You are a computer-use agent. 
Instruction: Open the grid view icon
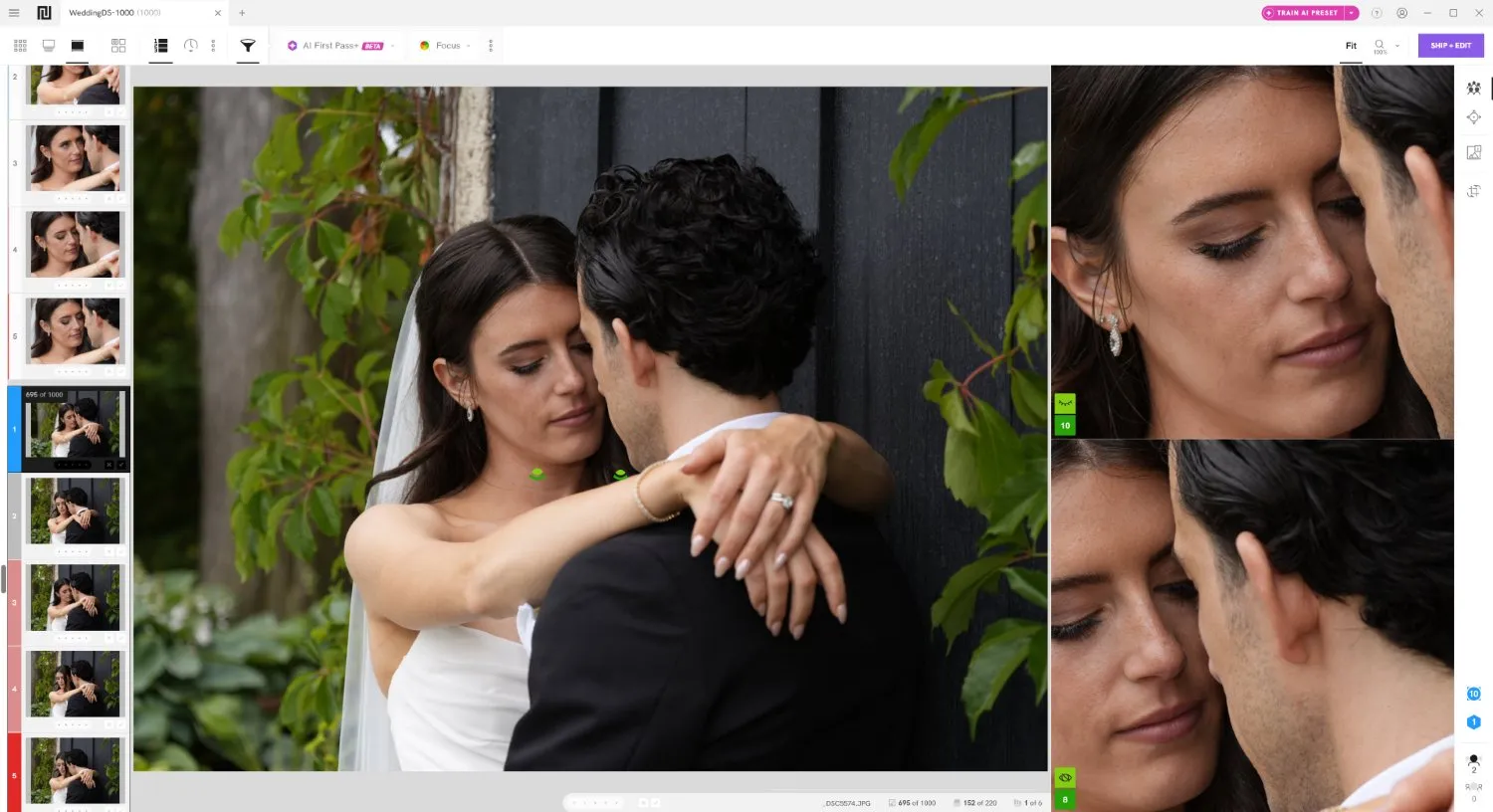(19, 45)
